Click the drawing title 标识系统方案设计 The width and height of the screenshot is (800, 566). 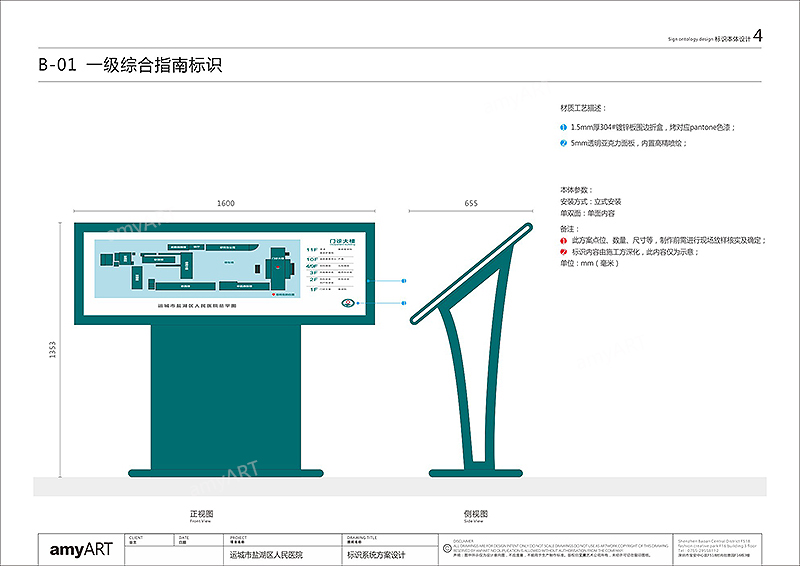tap(376, 555)
